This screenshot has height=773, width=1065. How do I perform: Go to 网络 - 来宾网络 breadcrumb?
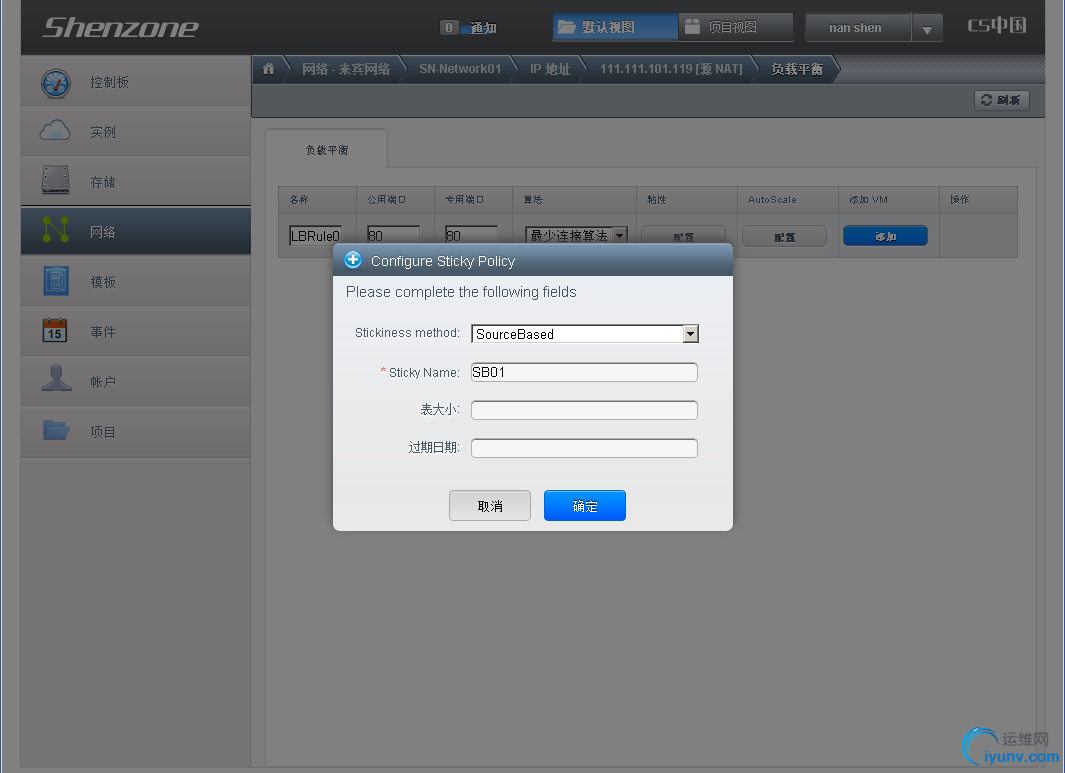click(x=346, y=69)
